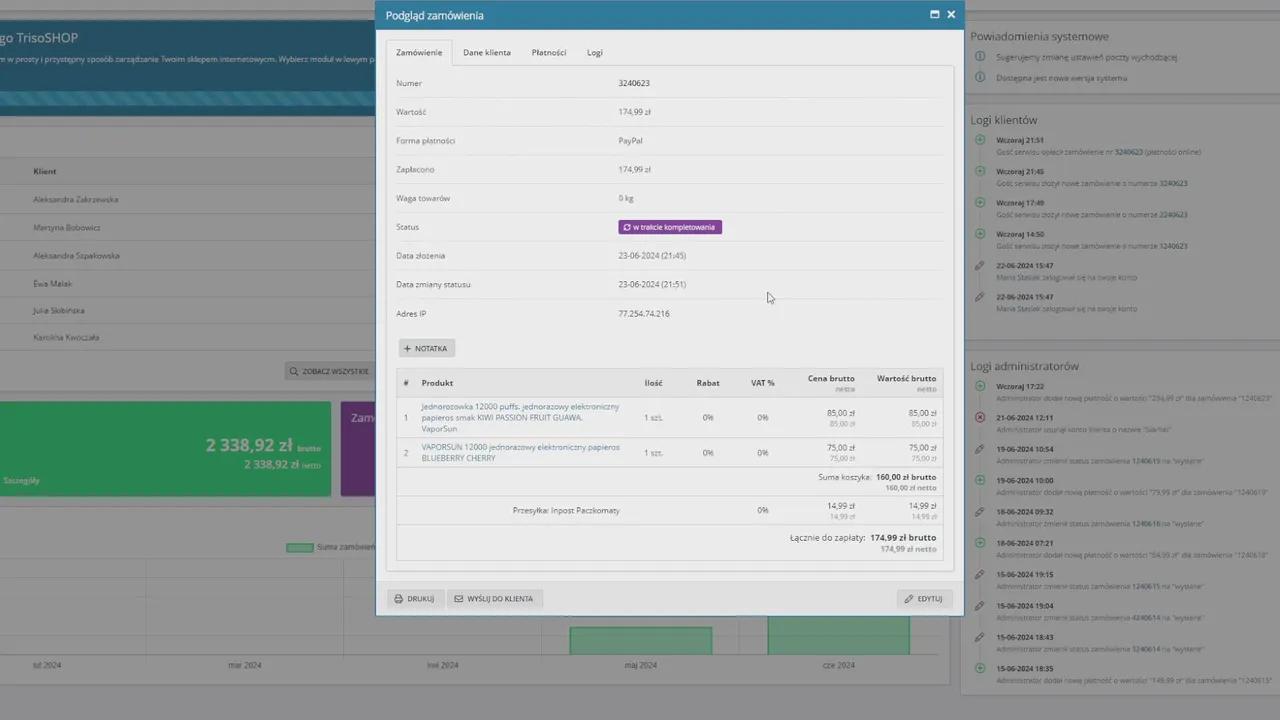The image size is (1280, 720).
Task: Click the info icon beside the new system version notice
Action: click(980, 78)
